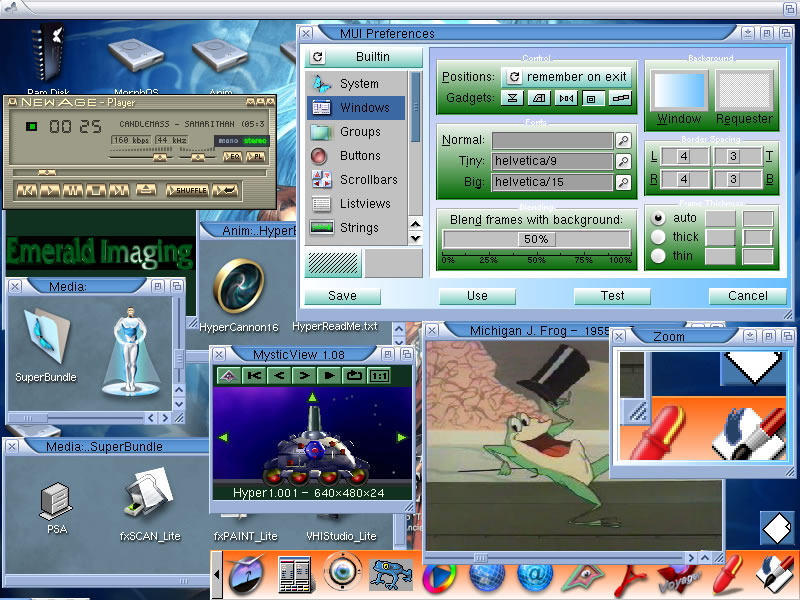Set 1:1 zoom in MysticView
Screen dimensions: 800x600
(x=379, y=376)
